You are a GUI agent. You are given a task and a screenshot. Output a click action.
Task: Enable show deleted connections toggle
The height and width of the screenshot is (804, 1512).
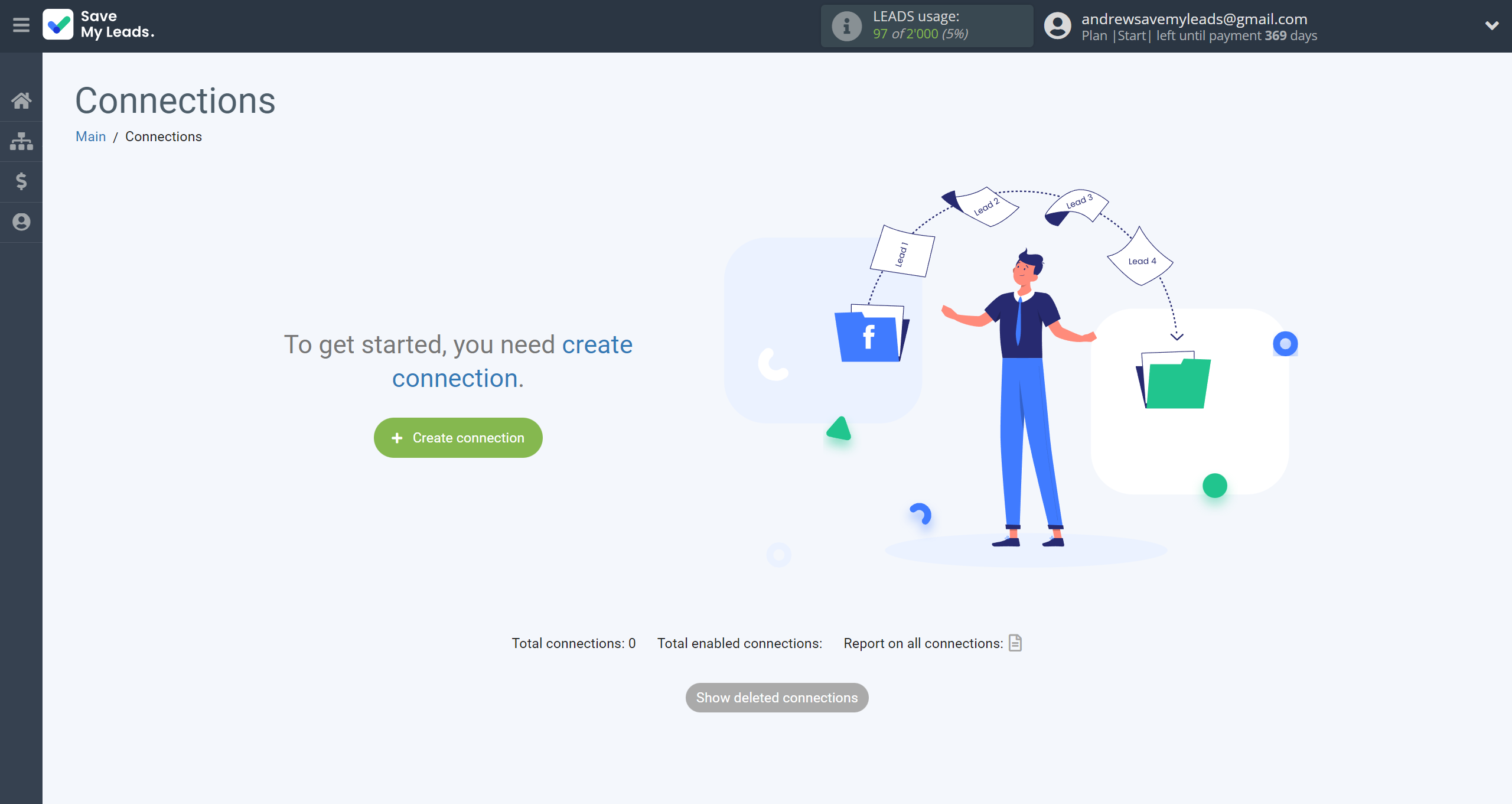tap(777, 697)
